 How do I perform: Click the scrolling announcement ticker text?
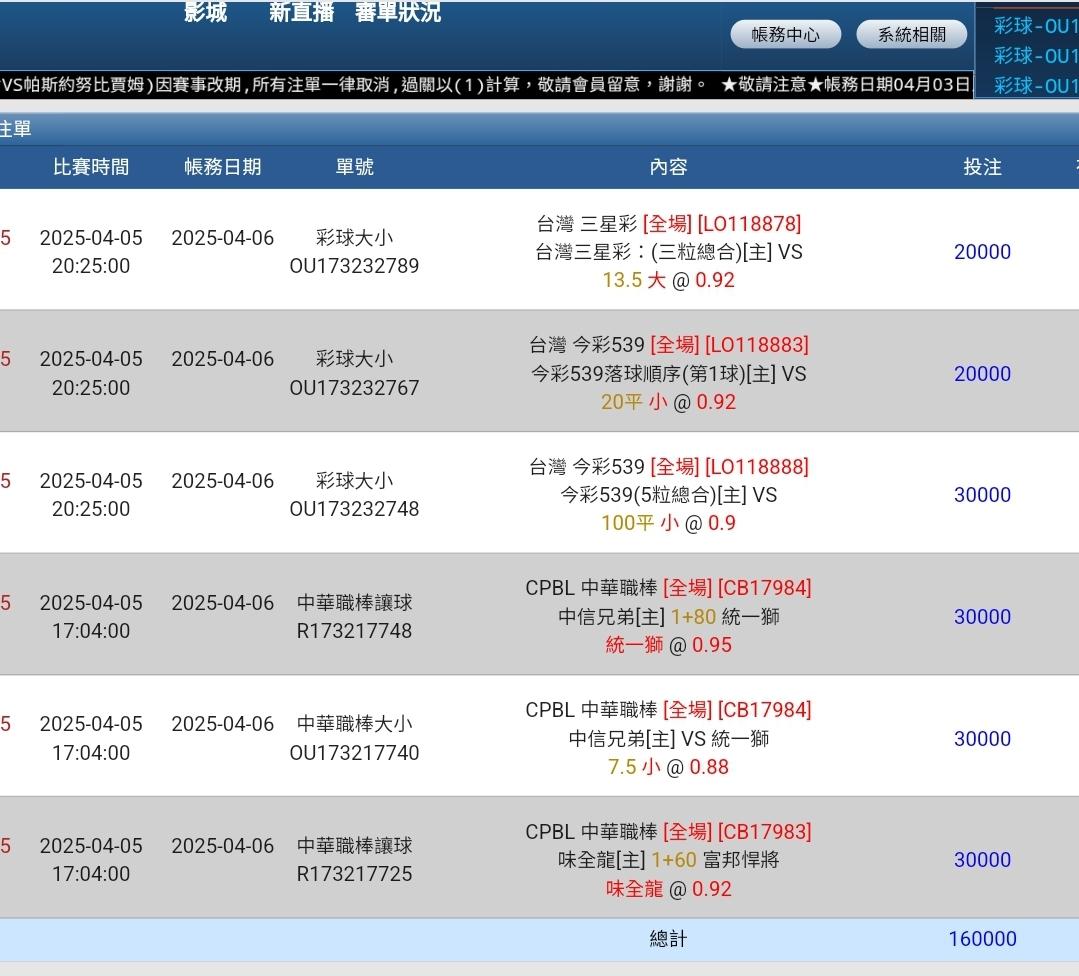[486, 85]
